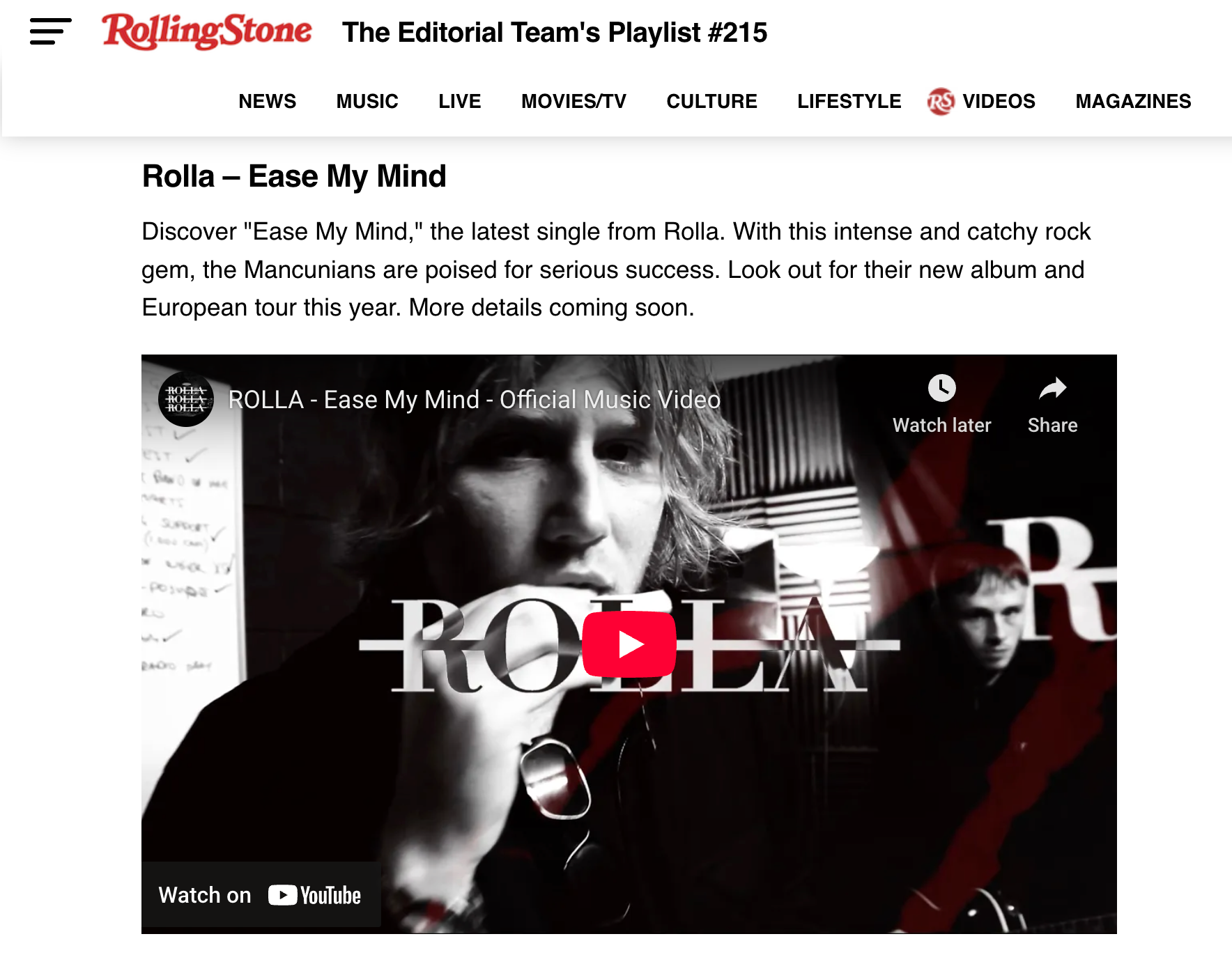Viewport: 1232px width, 964px height.
Task: Click the Share arrow icon
Action: coord(1053,388)
